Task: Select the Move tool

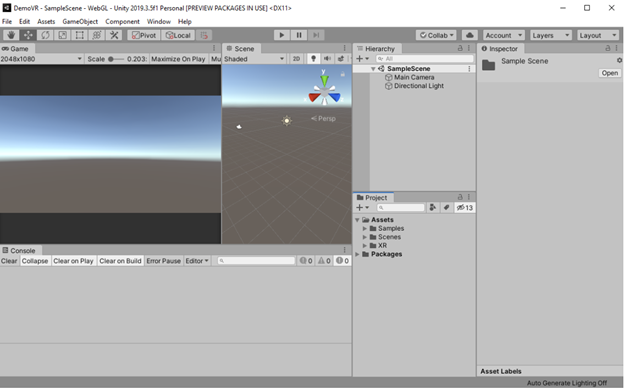Action: [28, 35]
